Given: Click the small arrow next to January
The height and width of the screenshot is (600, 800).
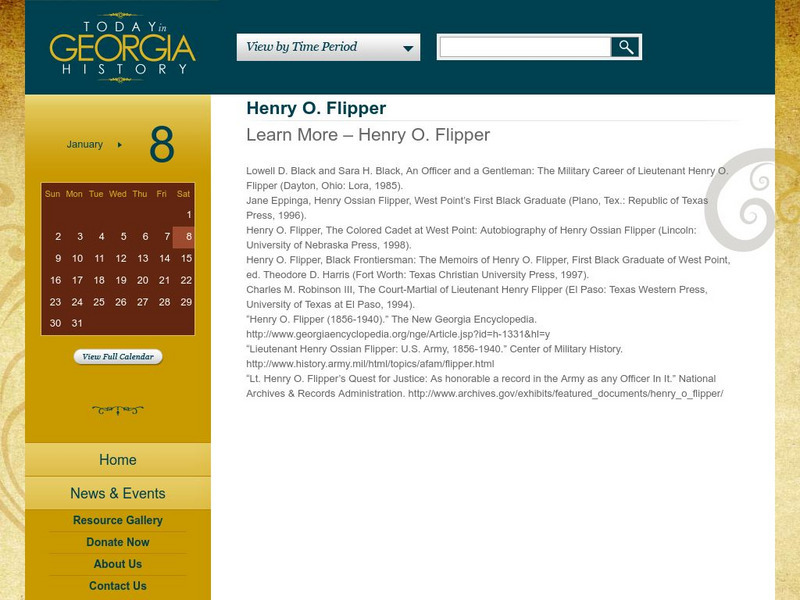Looking at the screenshot, I should pos(119,145).
